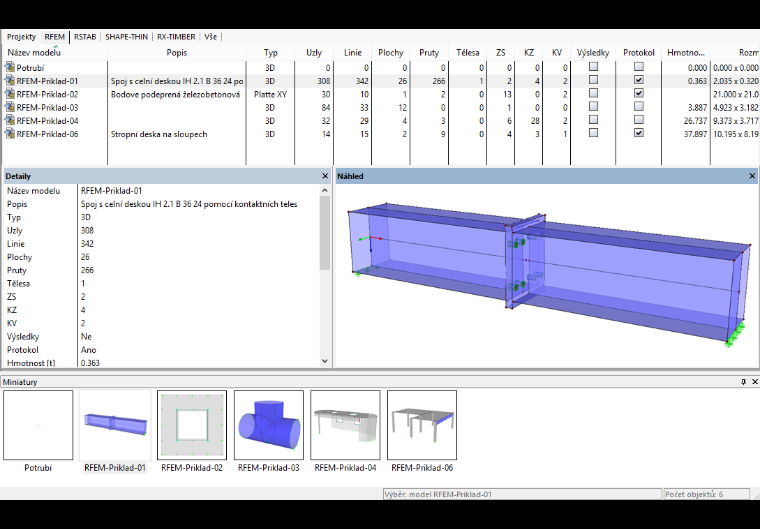Image resolution: width=760 pixels, height=529 pixels.
Task: Uncheck Protokol checkbox for RFEM-Priklad-06
Action: pos(639,133)
